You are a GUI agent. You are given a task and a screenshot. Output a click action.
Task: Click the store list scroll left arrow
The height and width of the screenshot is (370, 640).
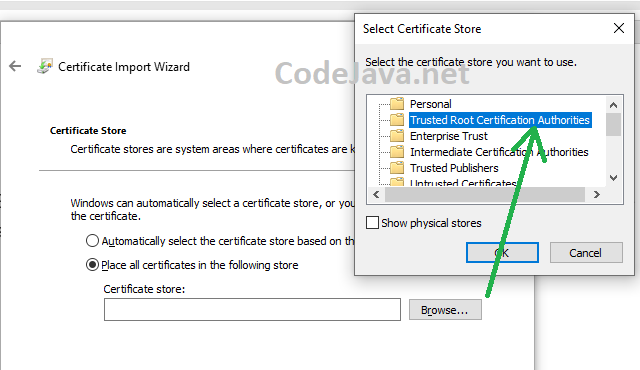376,195
